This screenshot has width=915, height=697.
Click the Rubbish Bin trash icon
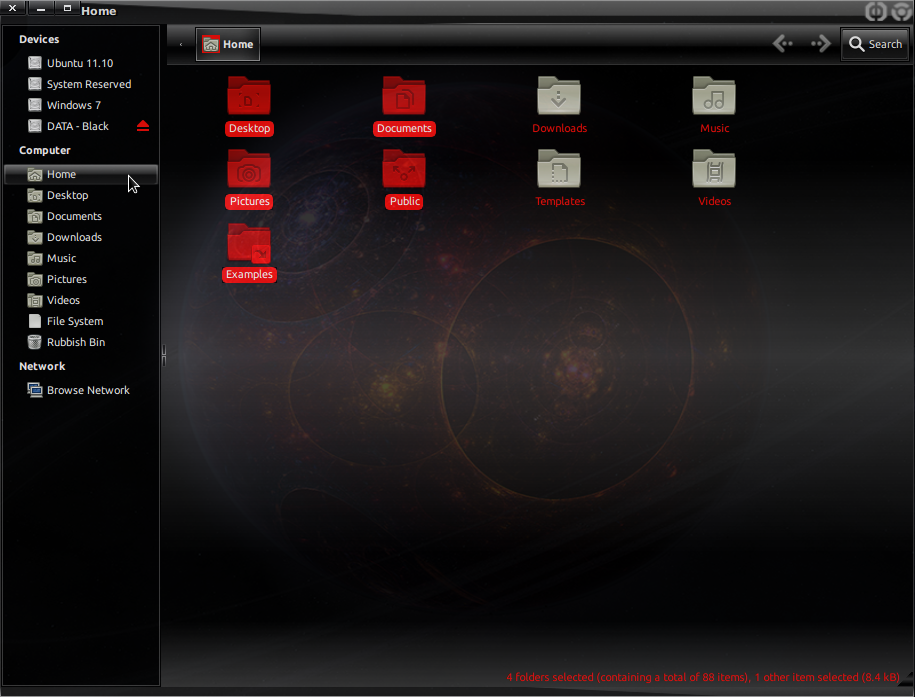click(x=35, y=342)
